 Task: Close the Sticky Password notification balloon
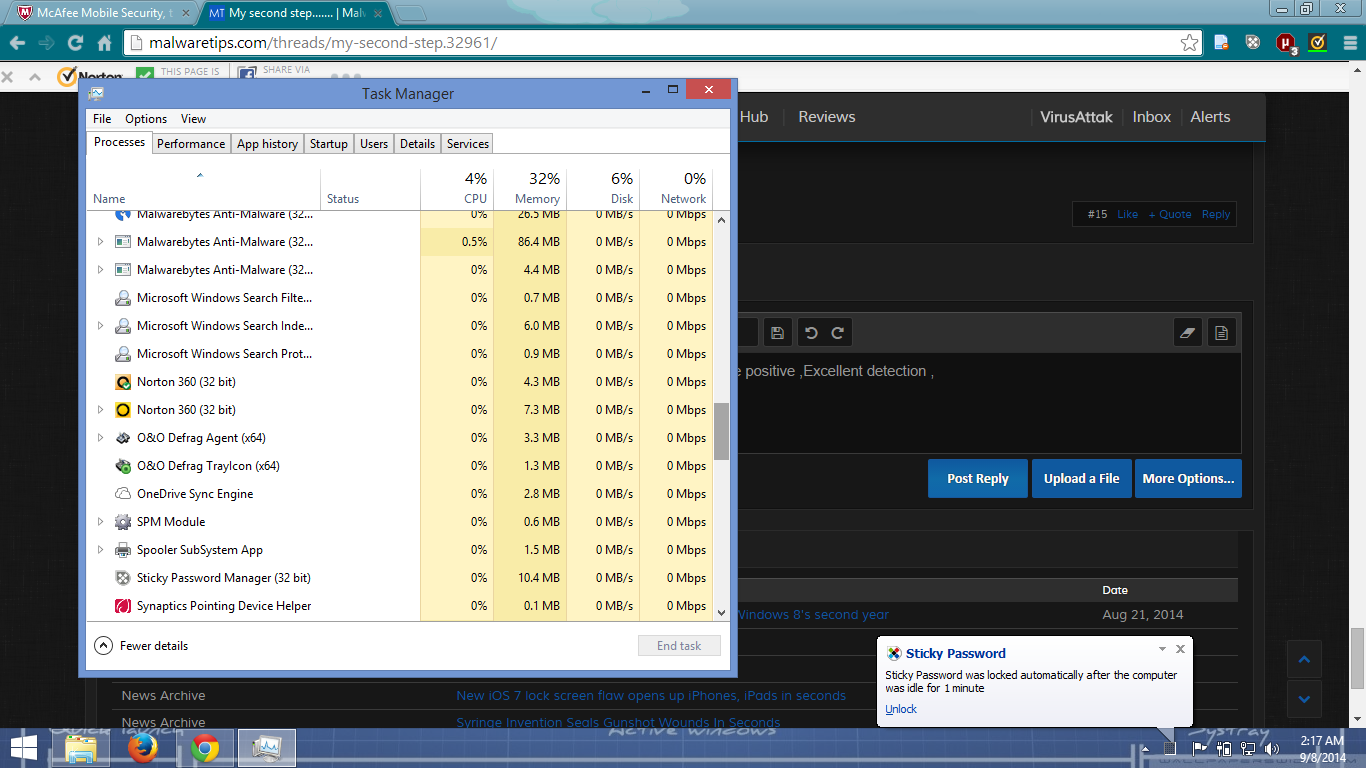pos(1180,649)
